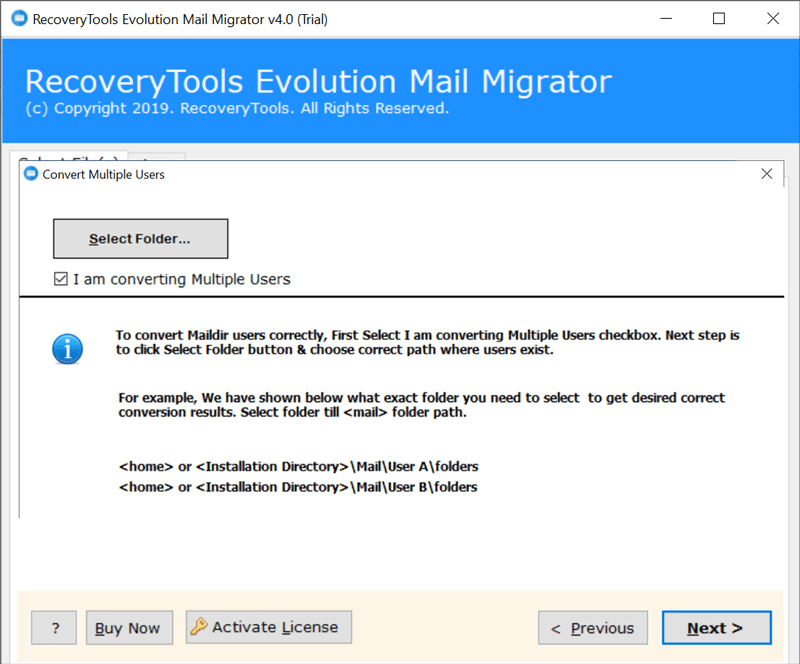This screenshot has height=664, width=800.
Task: Click the blue information icon
Action: coord(67,349)
